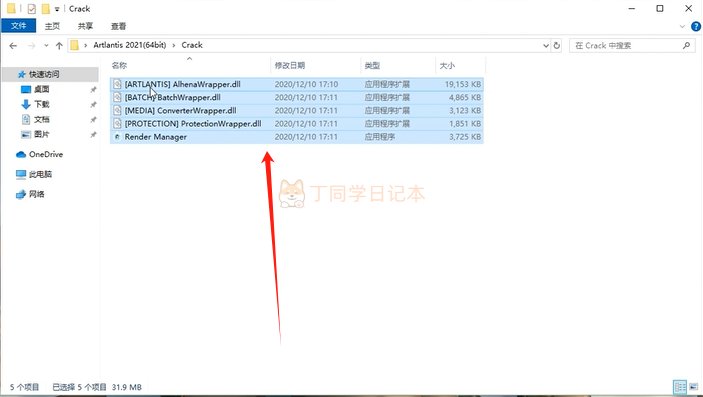Switch to the 主页 ribbon tab
The width and height of the screenshot is (703, 397).
(52, 26)
